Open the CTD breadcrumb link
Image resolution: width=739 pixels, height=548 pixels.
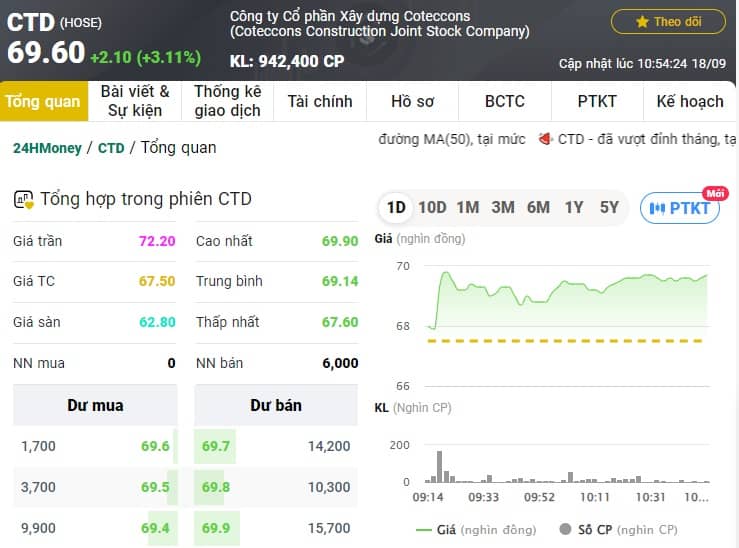[111, 148]
